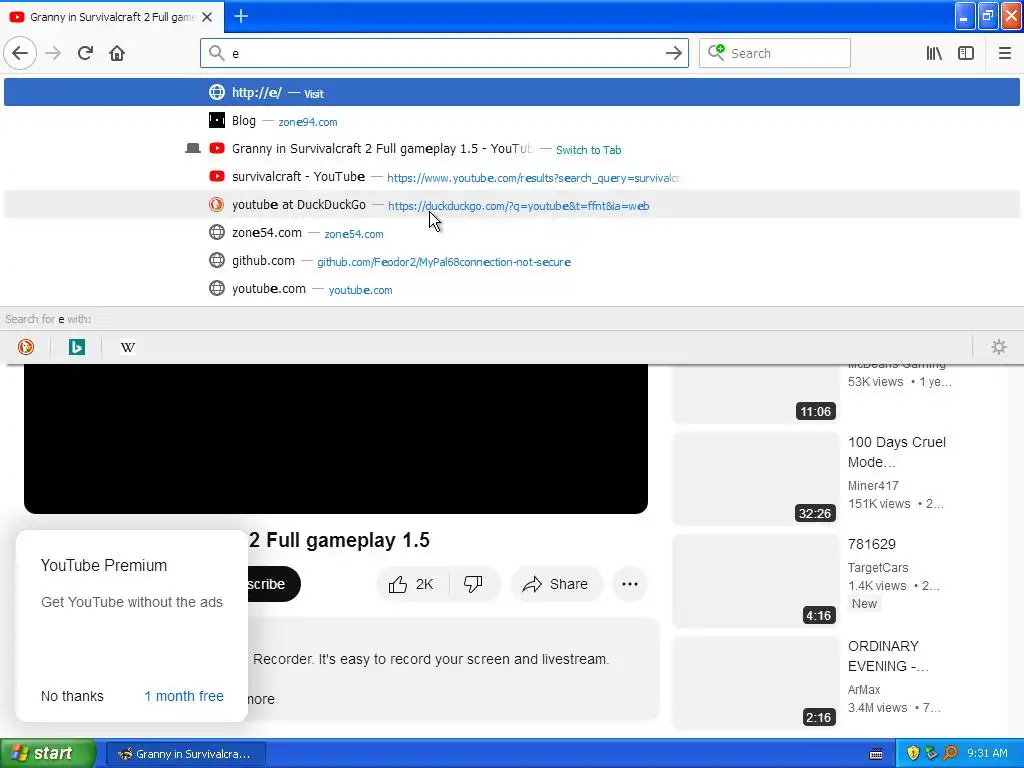Close the Granny in Survivalcraft tab
The width and height of the screenshot is (1024, 768).
coord(207,17)
